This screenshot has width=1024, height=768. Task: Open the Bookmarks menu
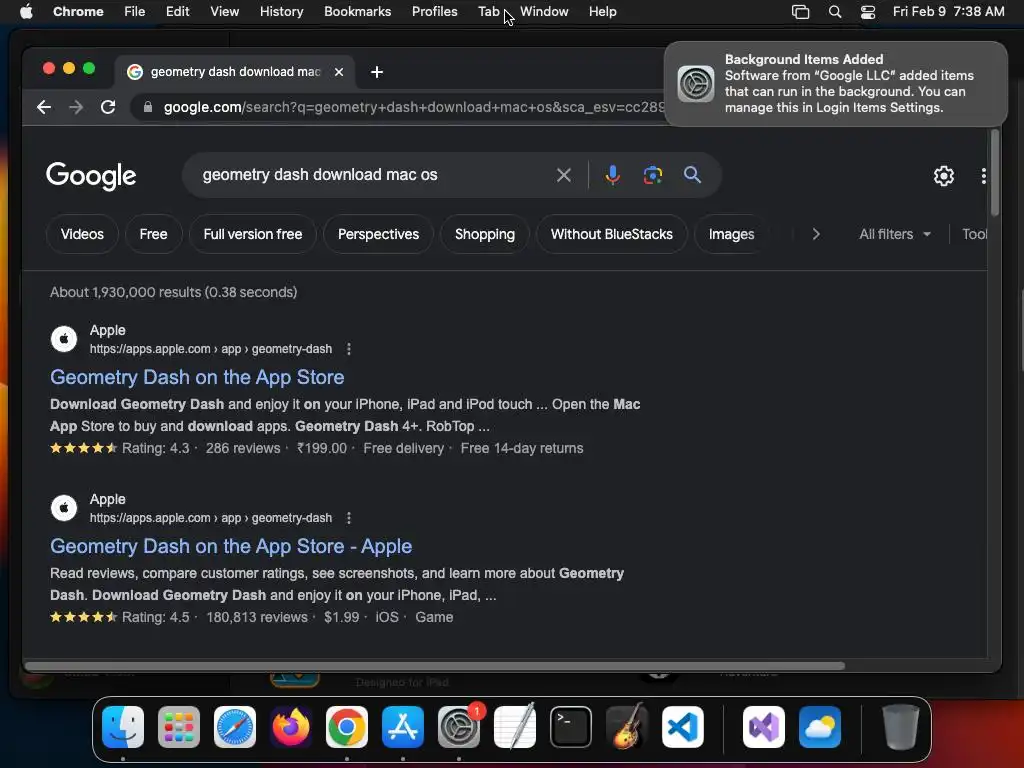357,12
